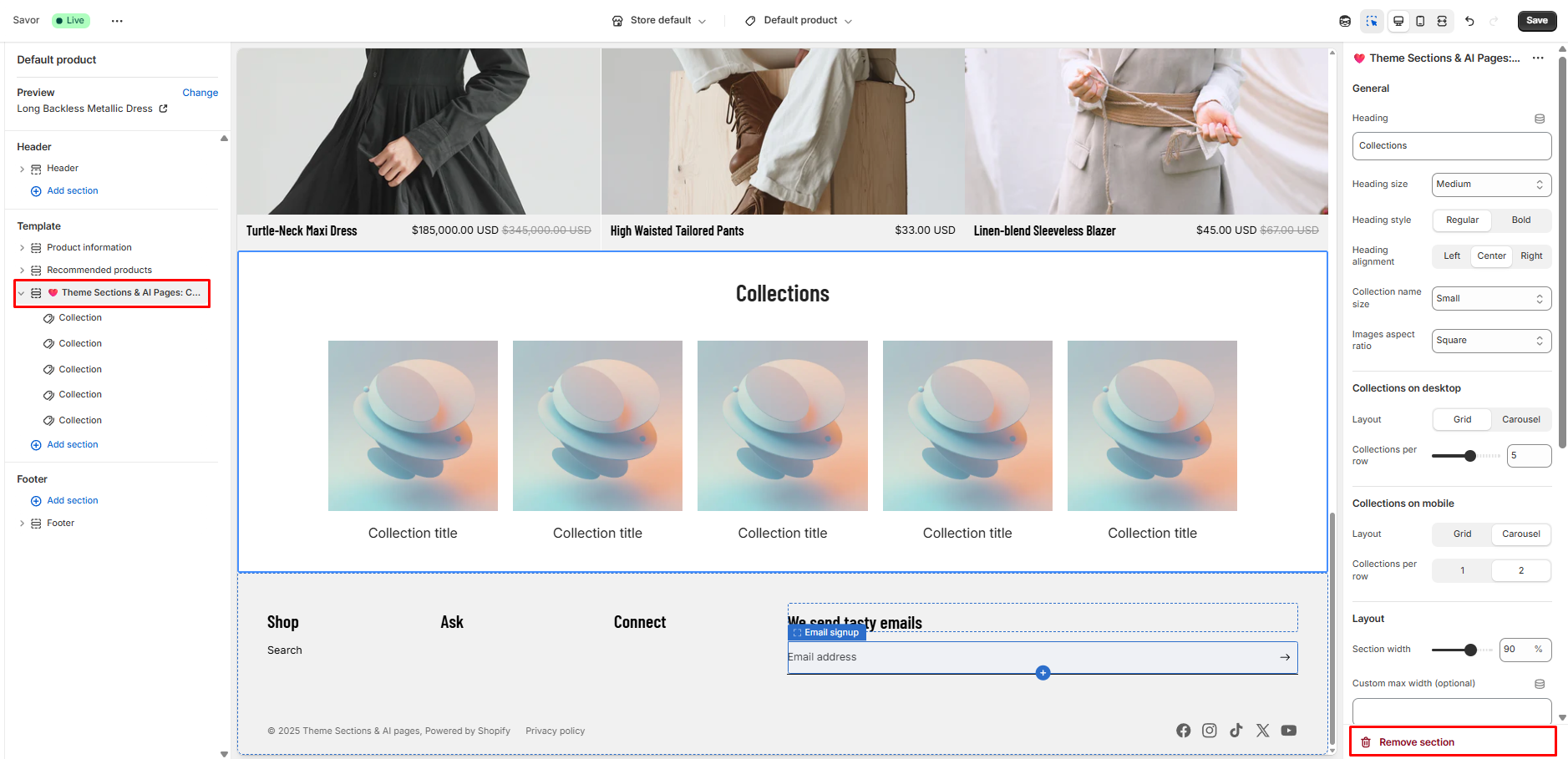Click Section width percentage field
This screenshot has height=759, width=1568.
pyautogui.click(x=1525, y=650)
